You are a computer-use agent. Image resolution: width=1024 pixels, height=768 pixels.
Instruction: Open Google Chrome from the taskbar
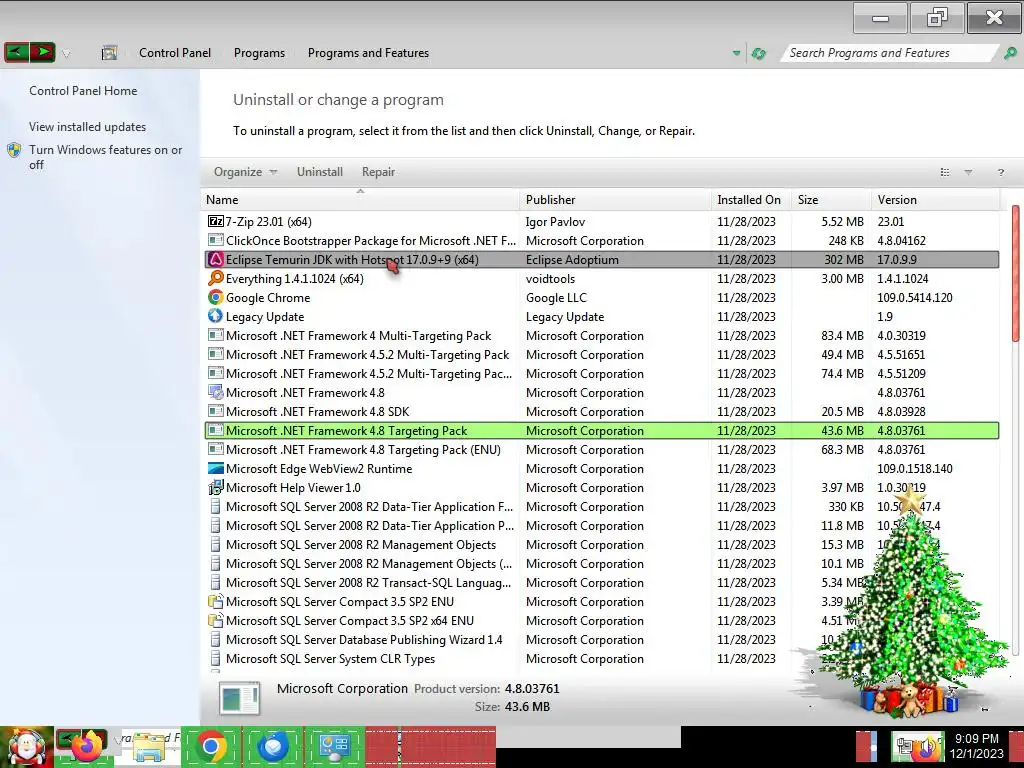[x=210, y=746]
